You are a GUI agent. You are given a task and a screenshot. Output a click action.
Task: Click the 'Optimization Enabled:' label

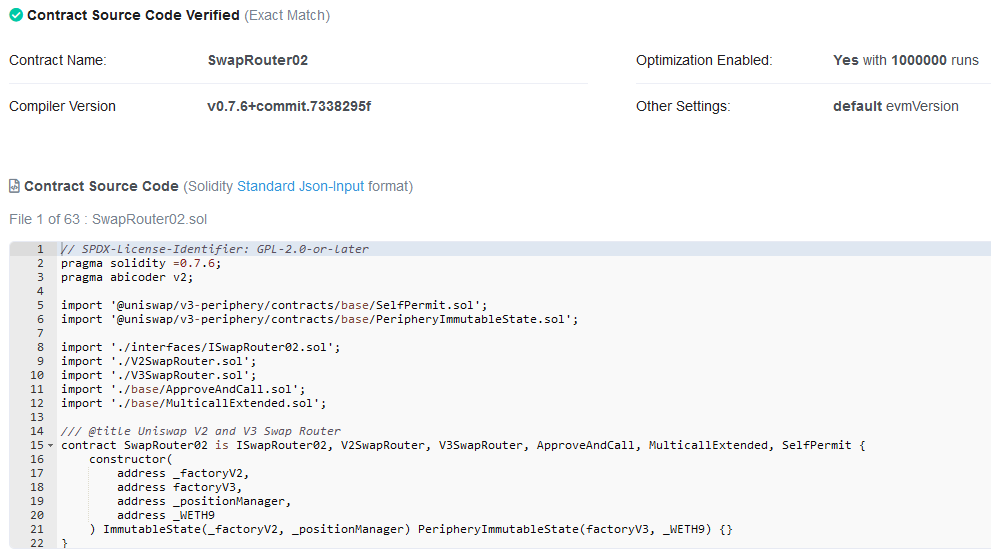704,60
